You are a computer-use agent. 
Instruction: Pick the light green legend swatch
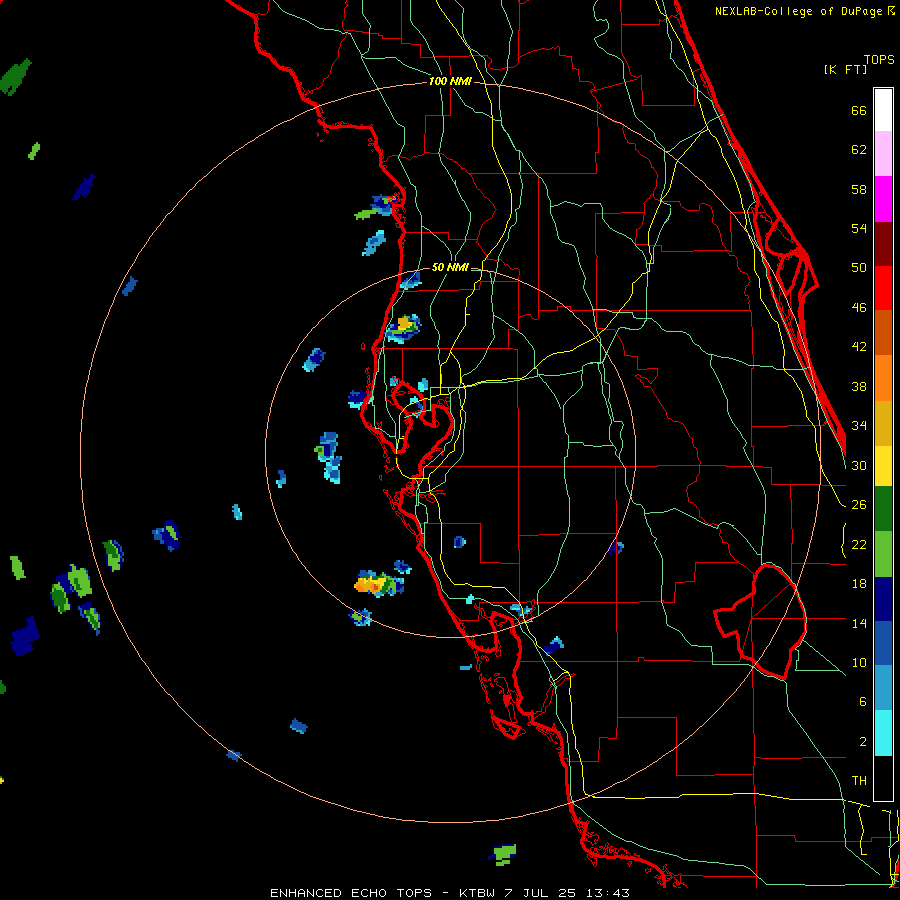tap(883, 554)
